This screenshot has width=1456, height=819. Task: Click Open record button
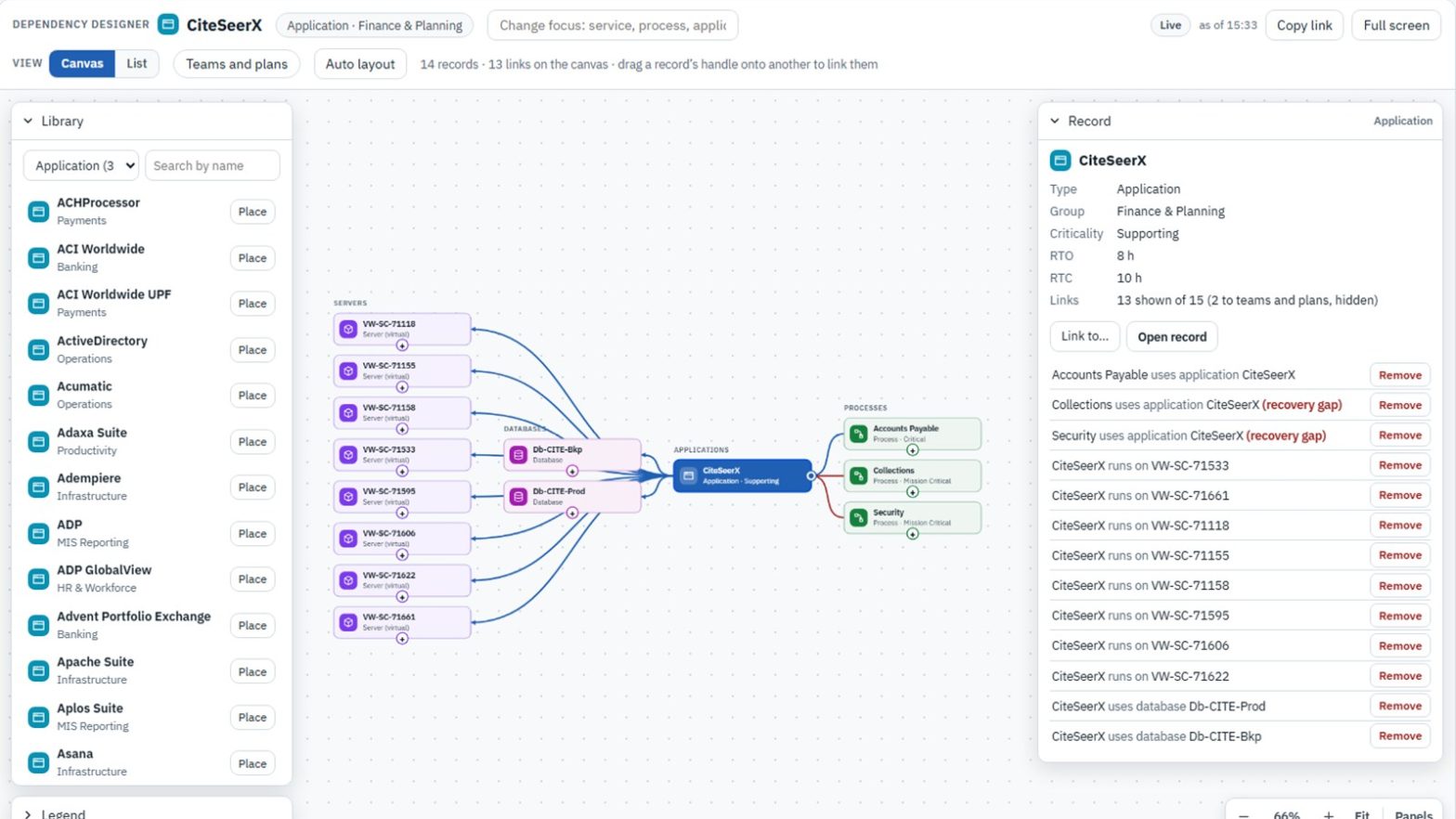tap(1172, 337)
